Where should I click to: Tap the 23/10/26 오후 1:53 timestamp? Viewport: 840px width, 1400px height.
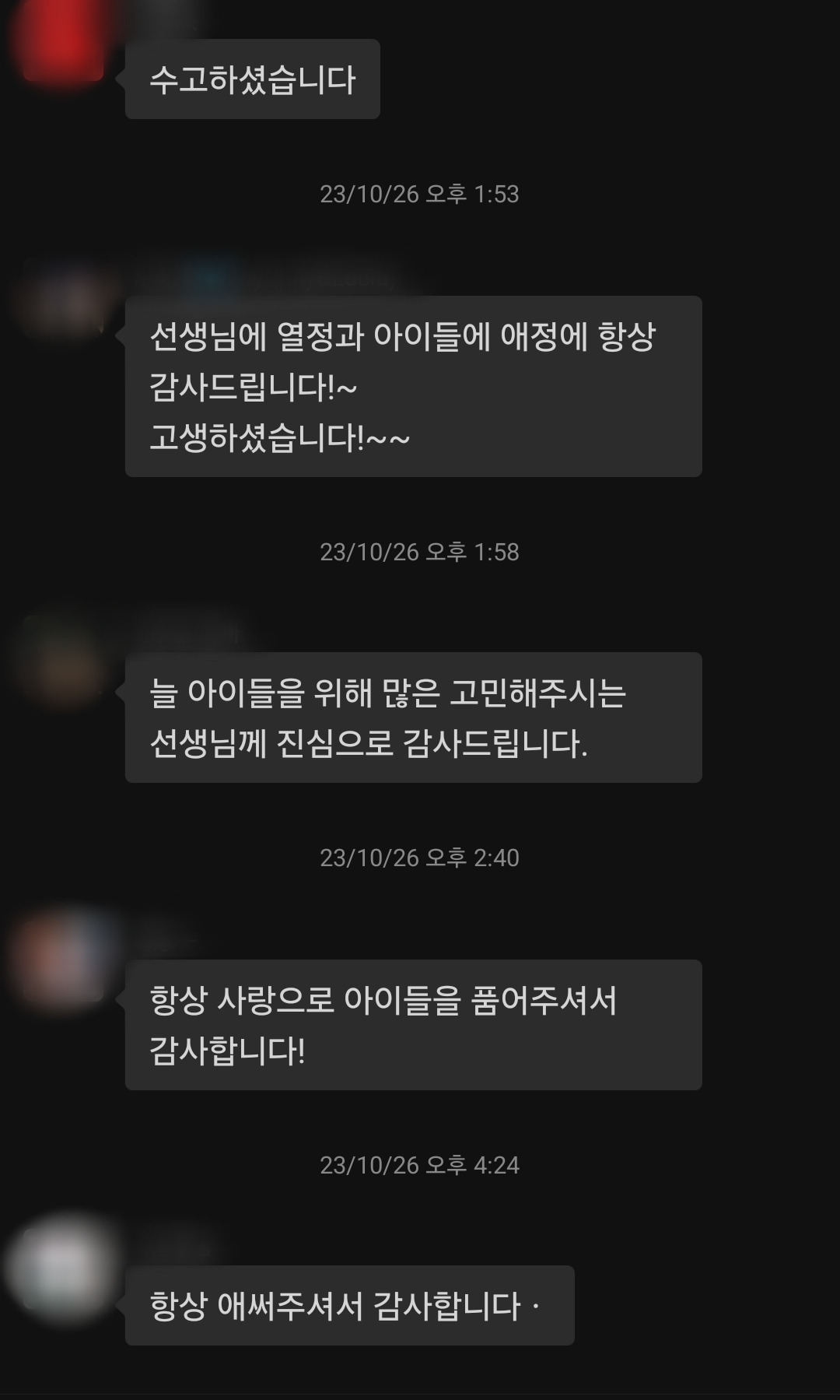point(419,194)
